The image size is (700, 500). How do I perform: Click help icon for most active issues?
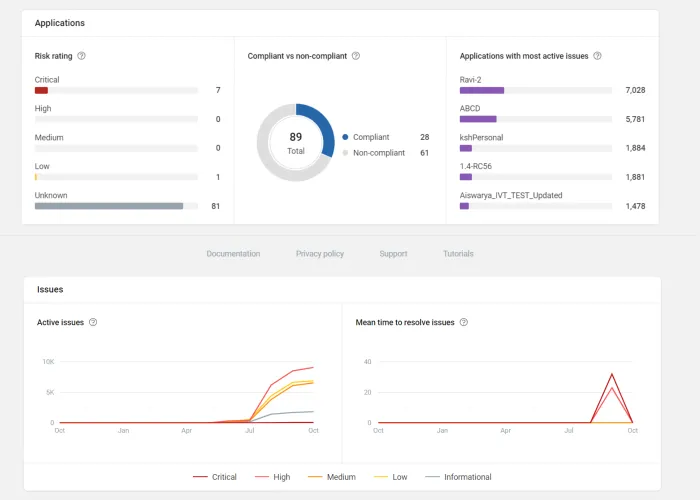pos(597,56)
